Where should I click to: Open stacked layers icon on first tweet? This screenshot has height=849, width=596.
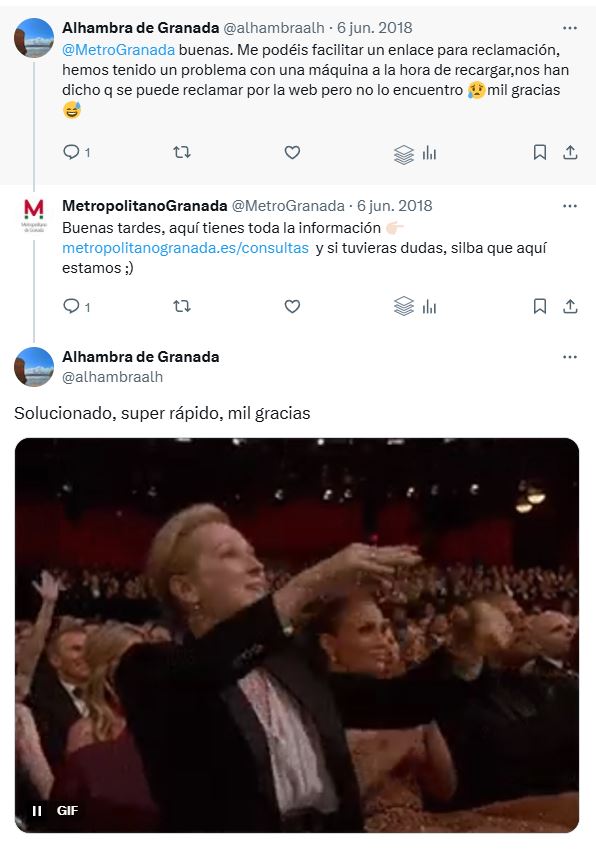tap(404, 155)
